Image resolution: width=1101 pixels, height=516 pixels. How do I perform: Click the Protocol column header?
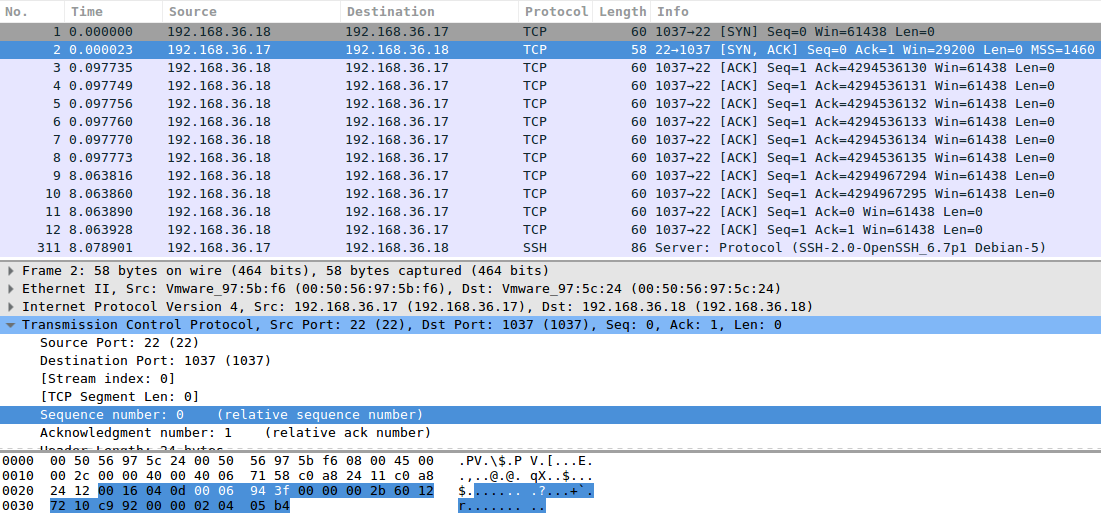[x=555, y=11]
